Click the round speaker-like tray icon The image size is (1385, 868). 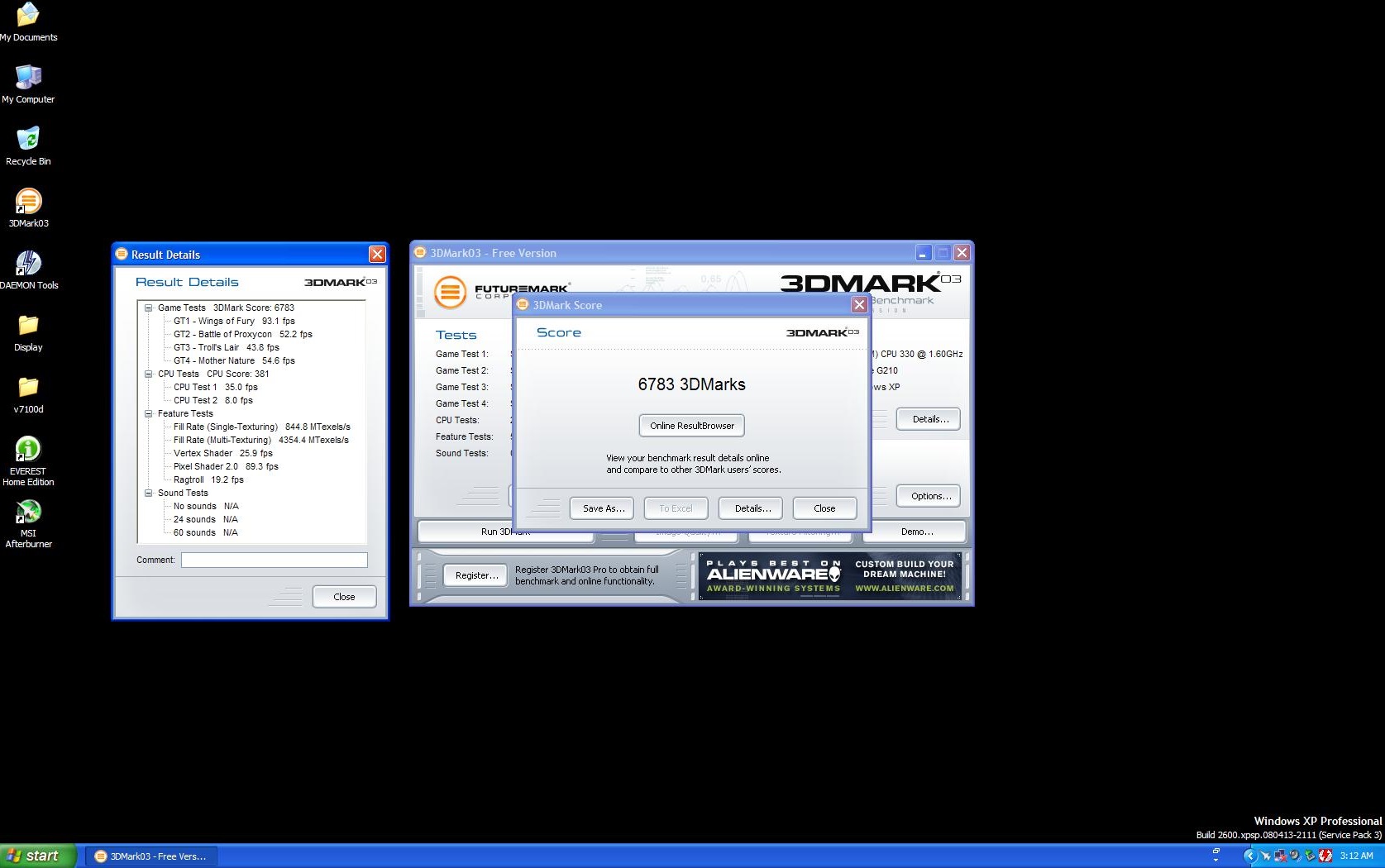pos(1295,856)
